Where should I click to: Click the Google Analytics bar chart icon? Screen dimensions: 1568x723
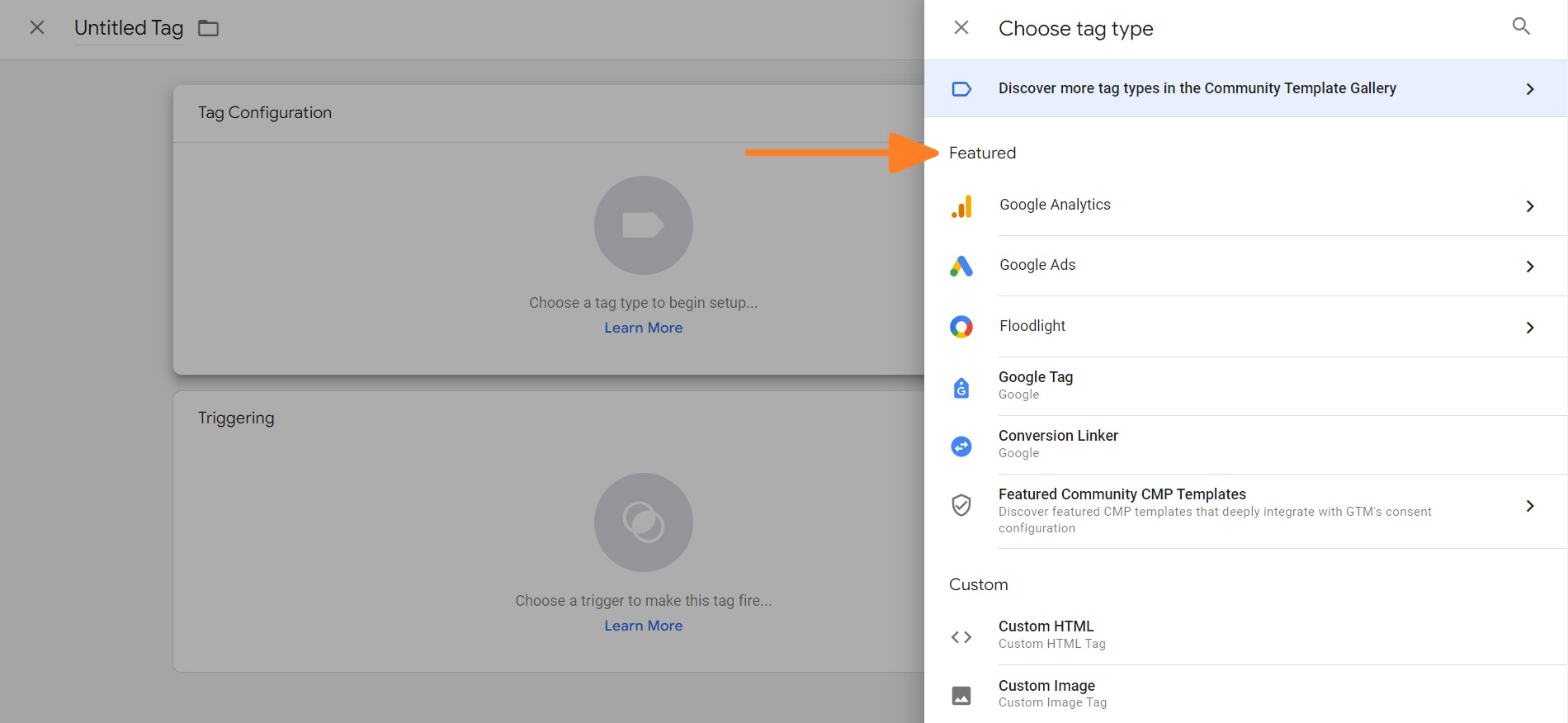click(x=961, y=206)
